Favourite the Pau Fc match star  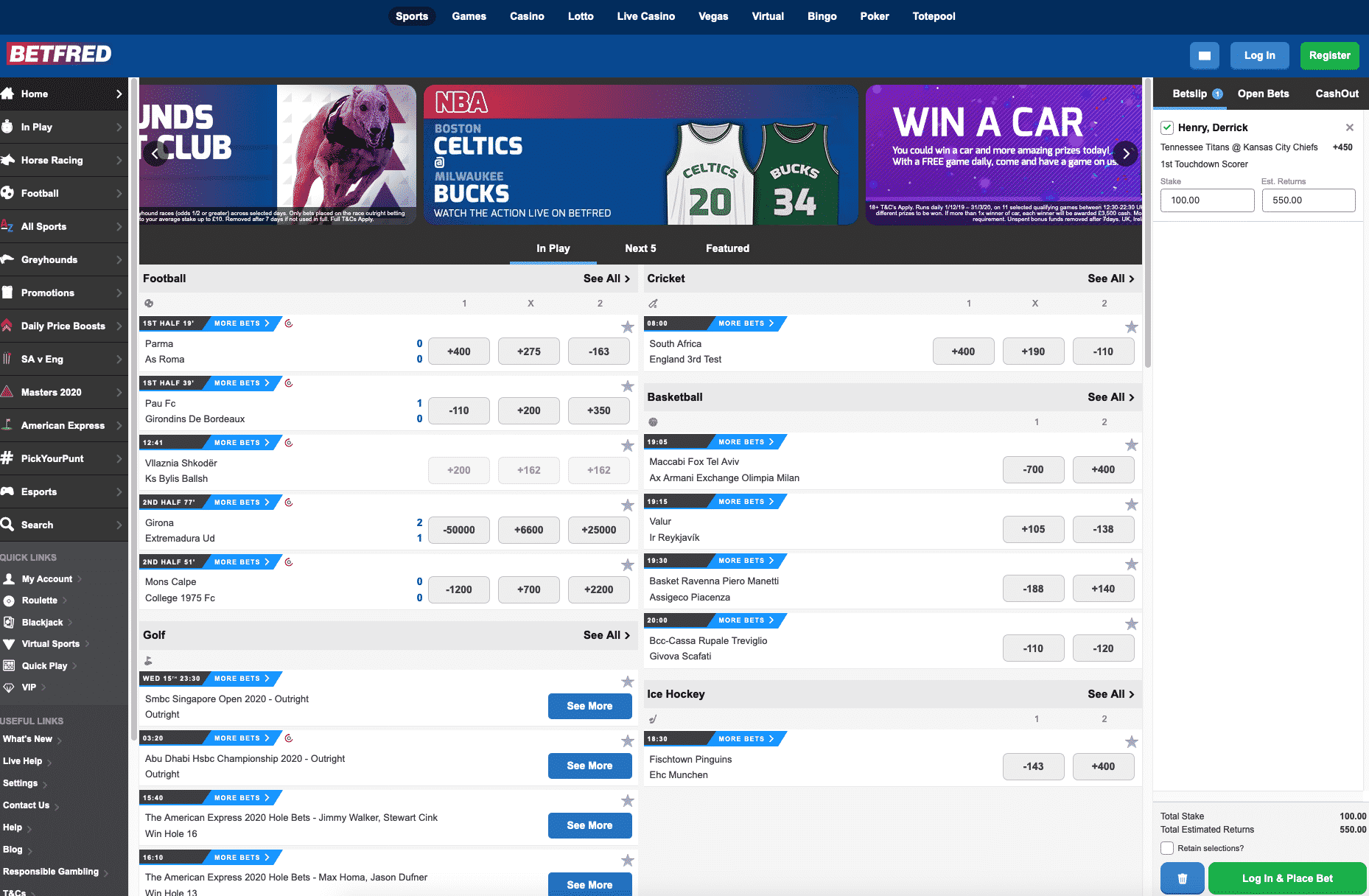click(x=628, y=387)
